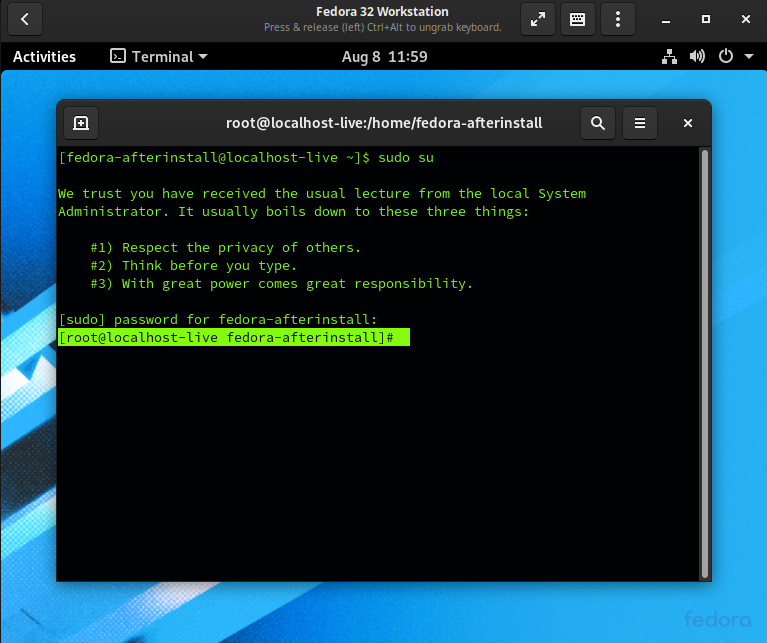Viewport: 767px width, 643px height.
Task: Click the '#3) With great power' line
Action: coord(282,284)
